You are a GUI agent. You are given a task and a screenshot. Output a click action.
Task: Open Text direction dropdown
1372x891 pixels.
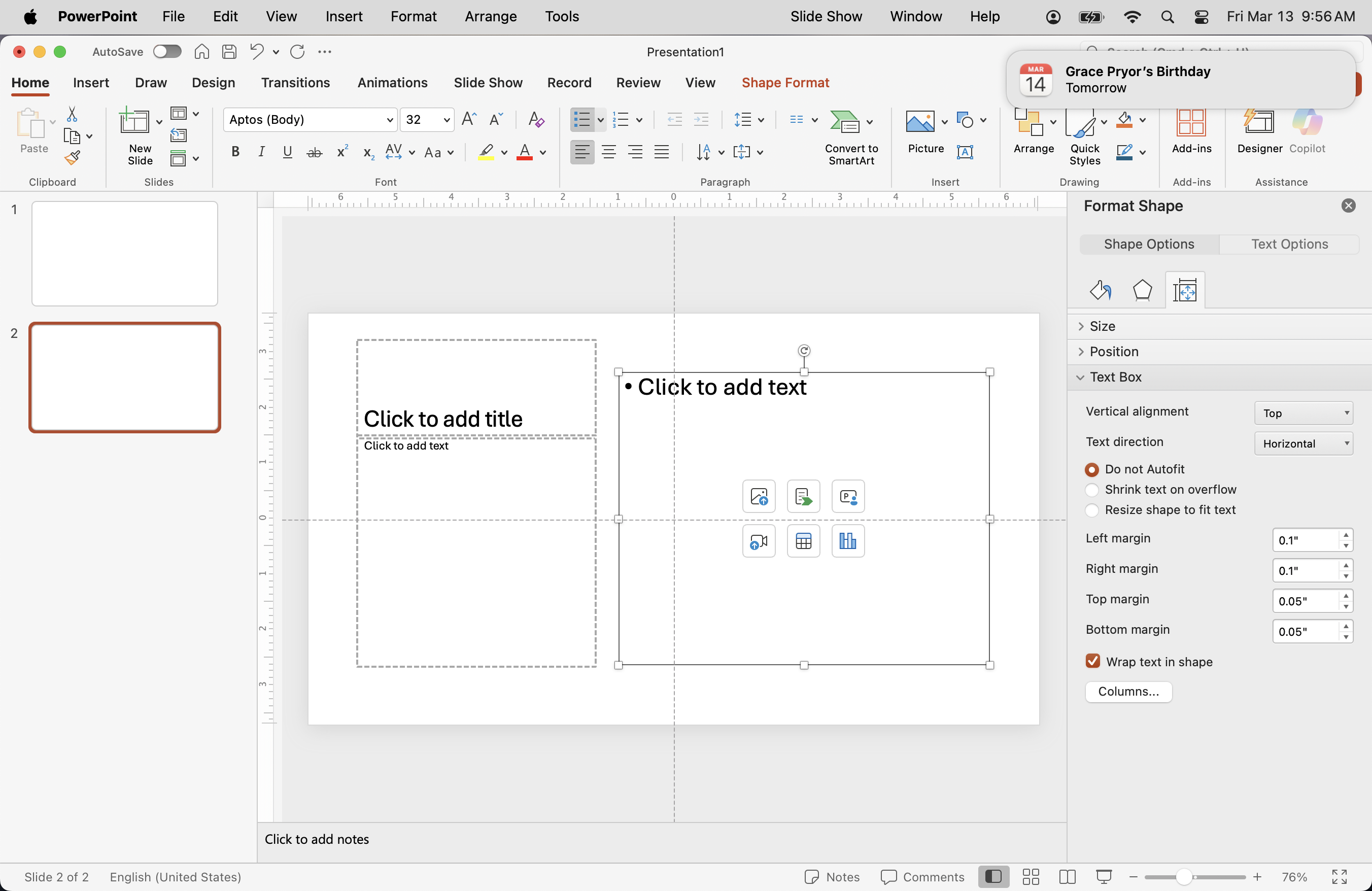tap(1304, 443)
